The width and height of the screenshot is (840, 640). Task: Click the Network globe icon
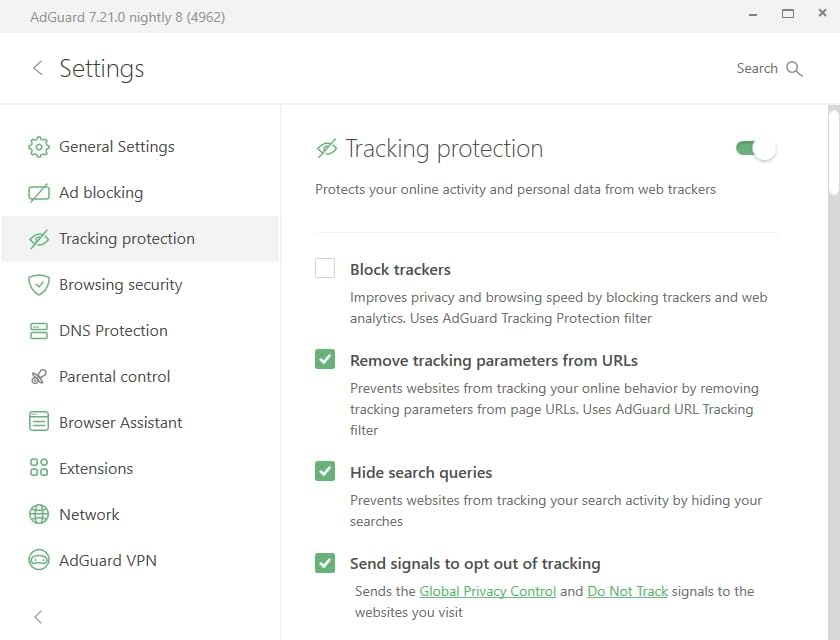point(39,515)
